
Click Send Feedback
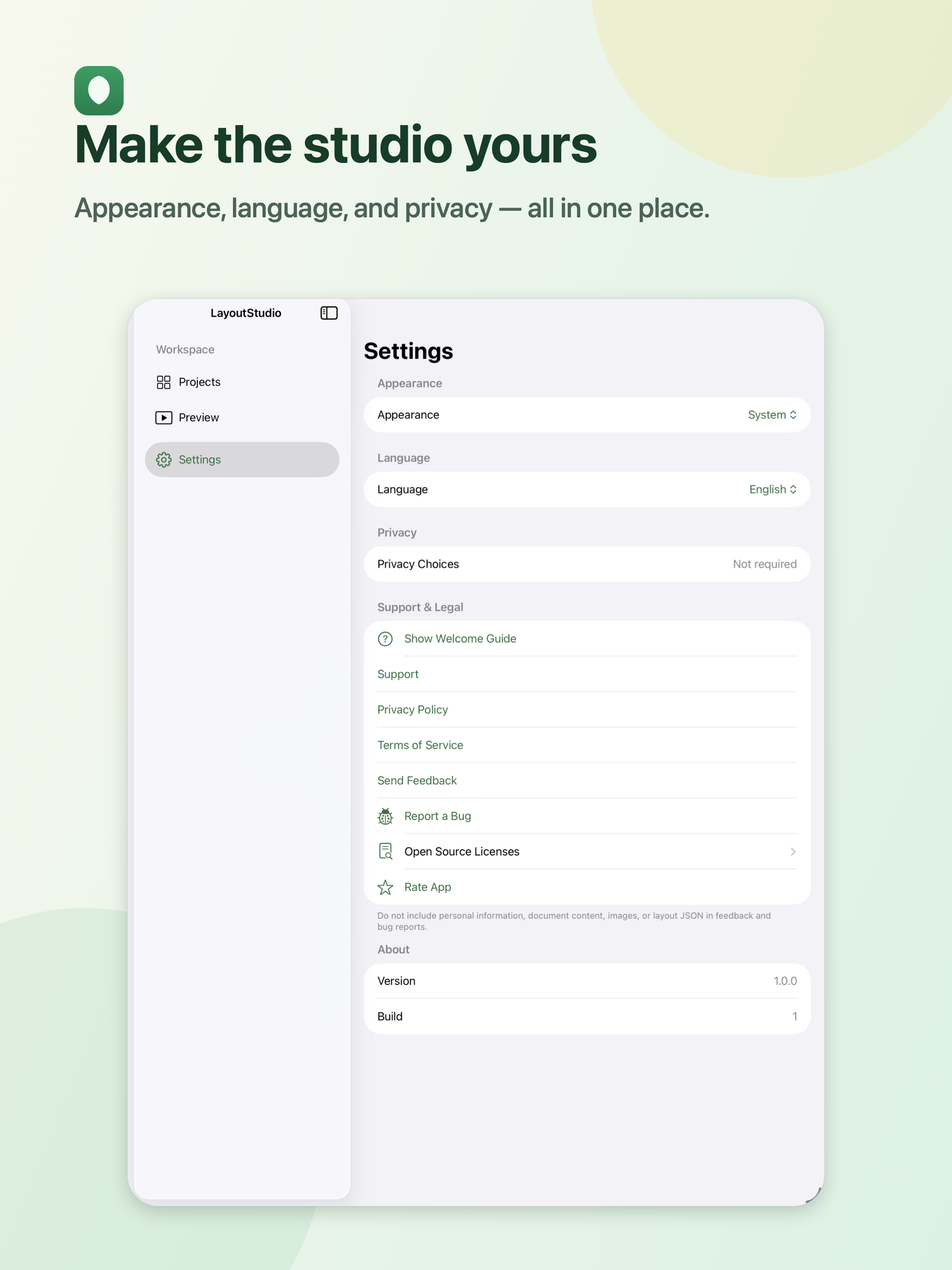click(x=417, y=781)
